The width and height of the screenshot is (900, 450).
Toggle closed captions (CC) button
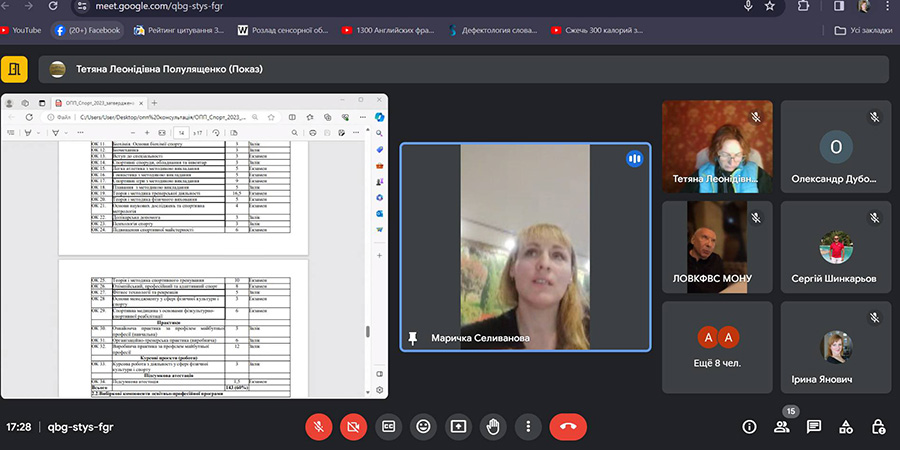[389, 426]
